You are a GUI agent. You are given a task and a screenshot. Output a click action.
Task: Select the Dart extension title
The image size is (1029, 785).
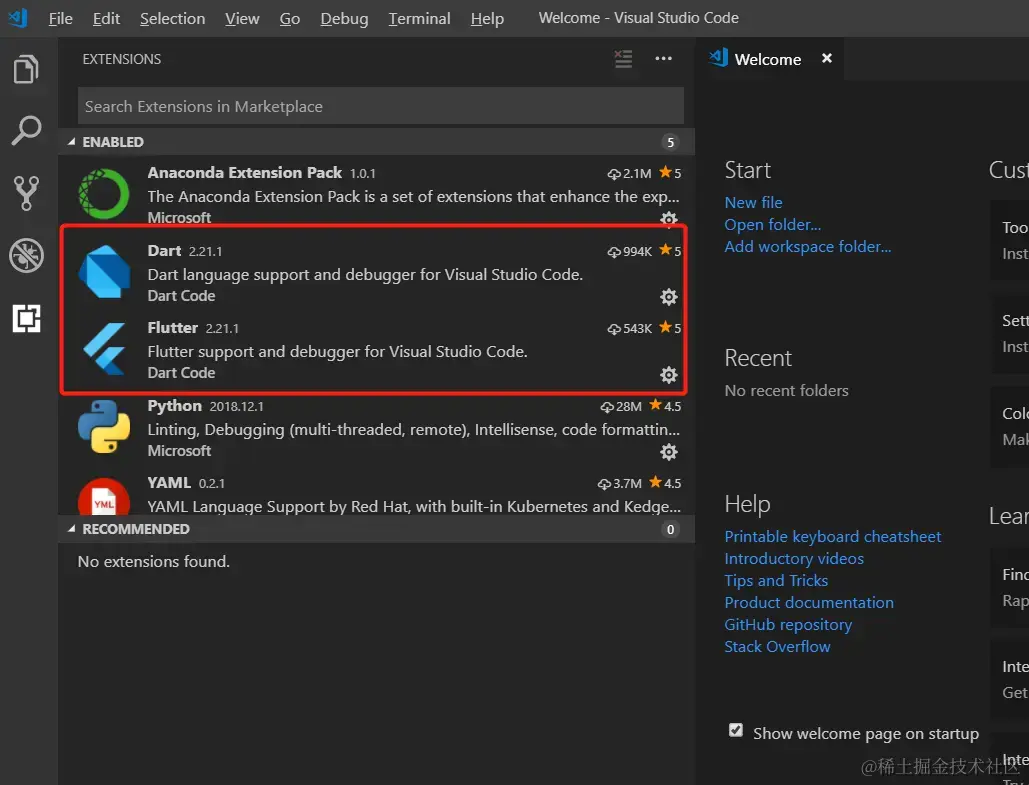tap(164, 251)
